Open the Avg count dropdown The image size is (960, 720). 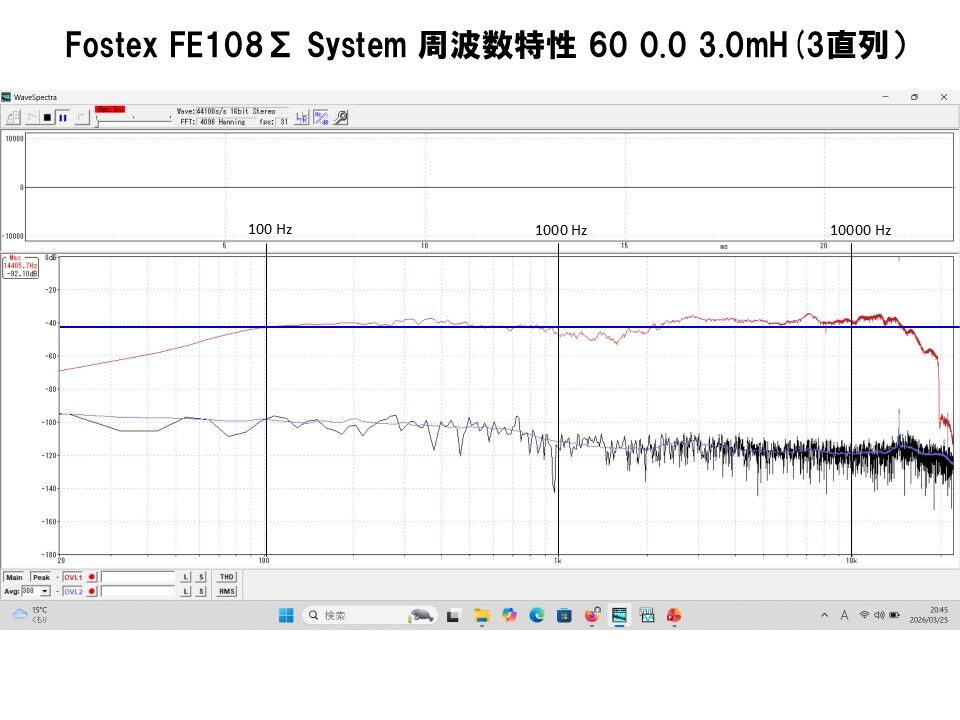pyautogui.click(x=45, y=591)
